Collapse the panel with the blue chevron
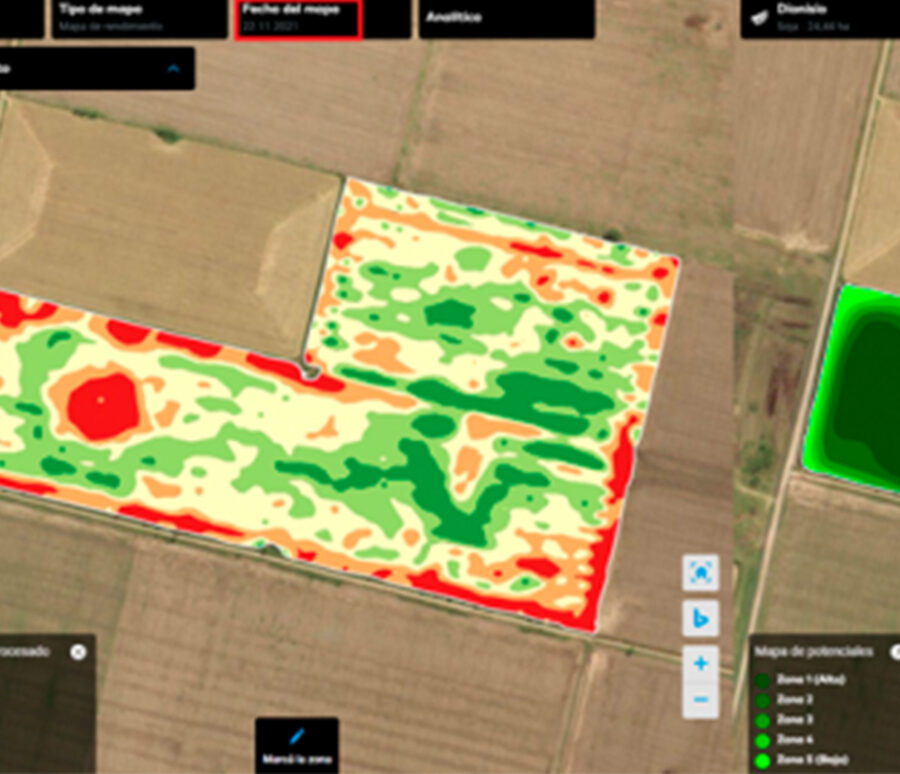Screen dimensions: 900x774 point(173,68)
